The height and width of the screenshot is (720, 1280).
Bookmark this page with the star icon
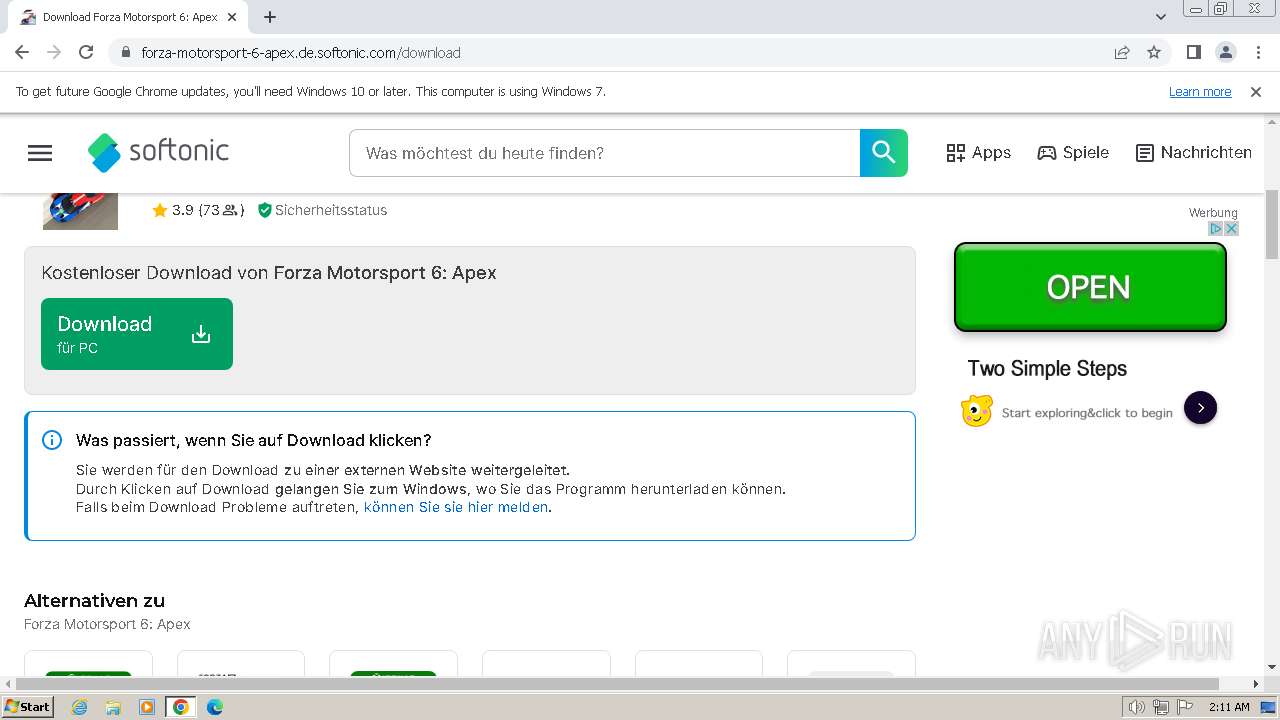point(1154,52)
